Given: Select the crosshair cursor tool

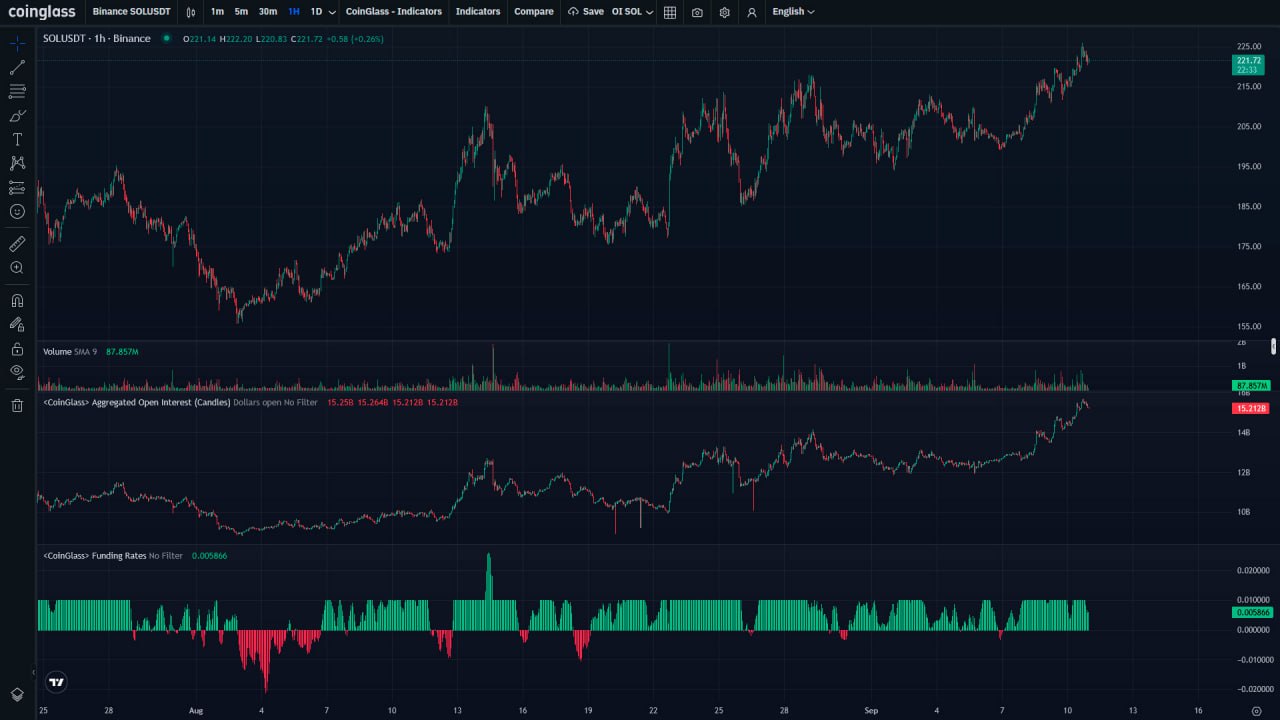Looking at the screenshot, I should [17, 44].
